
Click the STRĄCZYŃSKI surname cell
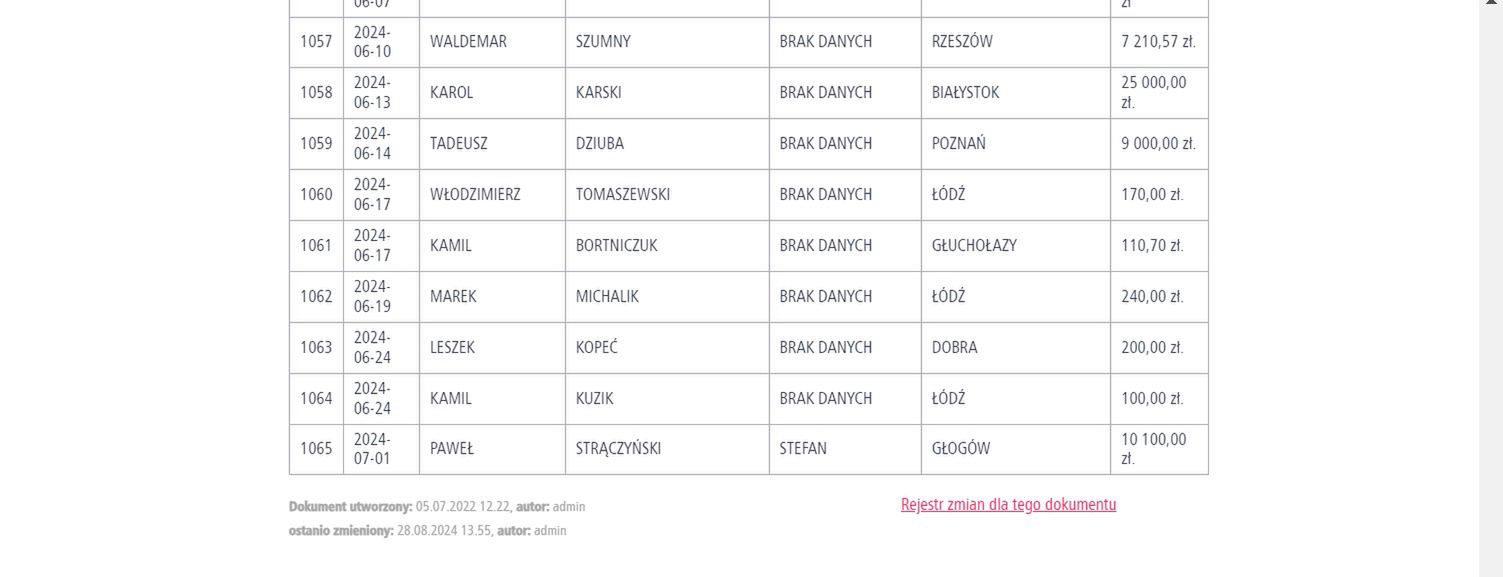click(618, 449)
